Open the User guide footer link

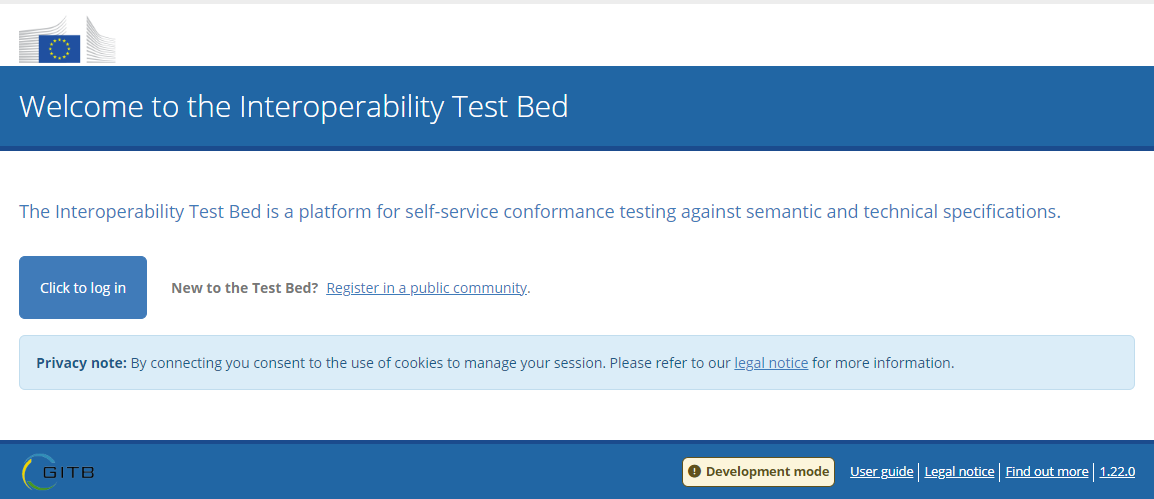[x=882, y=472]
